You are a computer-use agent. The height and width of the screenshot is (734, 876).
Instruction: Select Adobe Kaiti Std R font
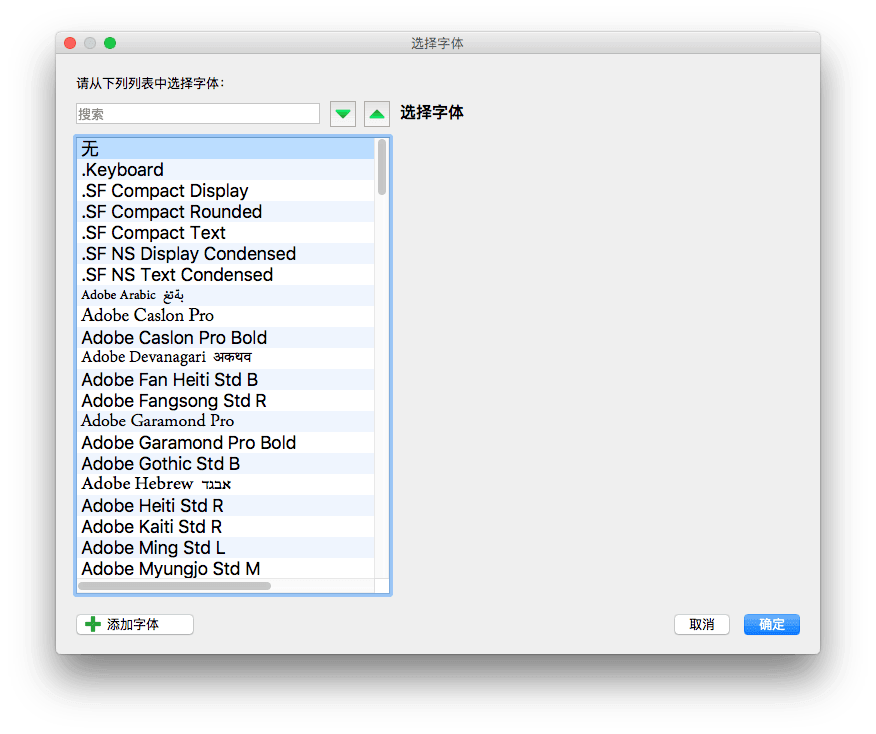coord(225,527)
